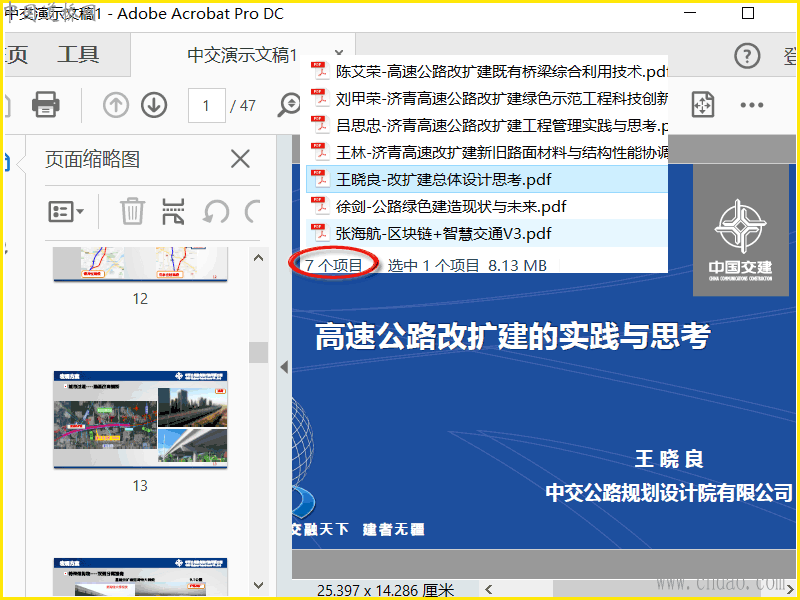Viewport: 800px width, 600px height.
Task: Click the 7 个项目 status text
Action: pyautogui.click(x=334, y=265)
